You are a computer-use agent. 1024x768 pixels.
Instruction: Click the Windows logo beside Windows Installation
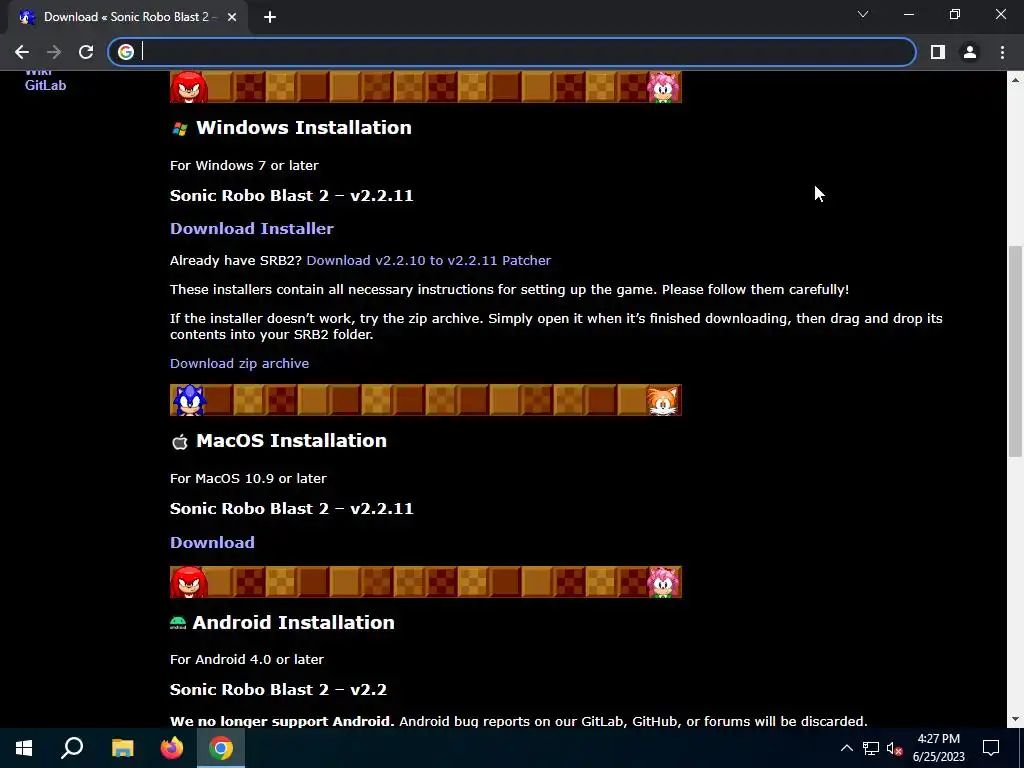(x=180, y=129)
